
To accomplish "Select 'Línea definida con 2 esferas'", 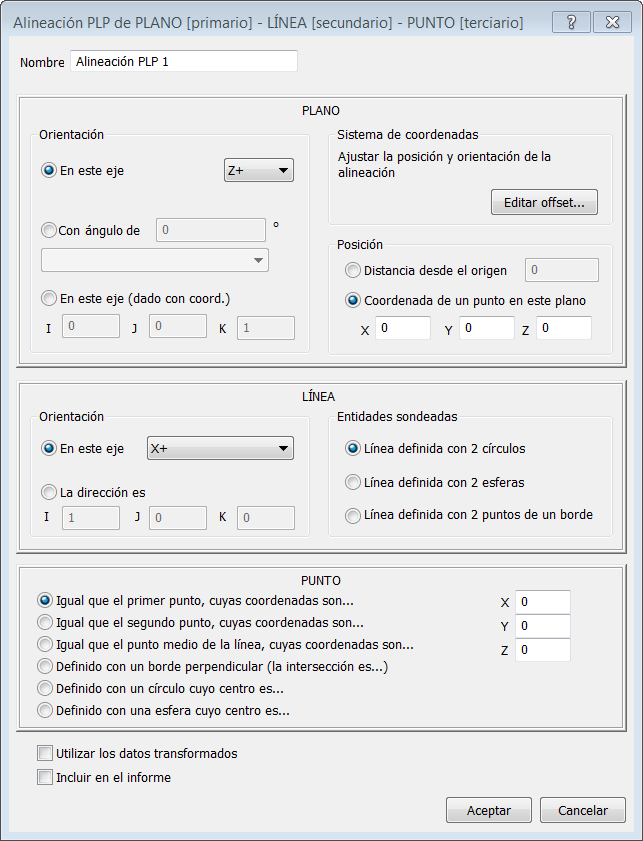I will (353, 482).
